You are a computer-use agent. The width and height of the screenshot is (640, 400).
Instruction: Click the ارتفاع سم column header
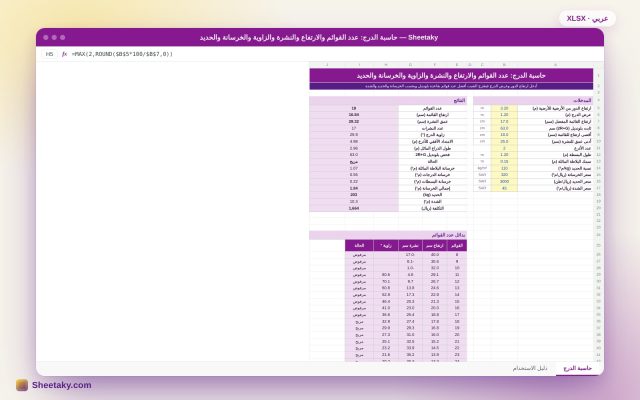tap(435, 246)
